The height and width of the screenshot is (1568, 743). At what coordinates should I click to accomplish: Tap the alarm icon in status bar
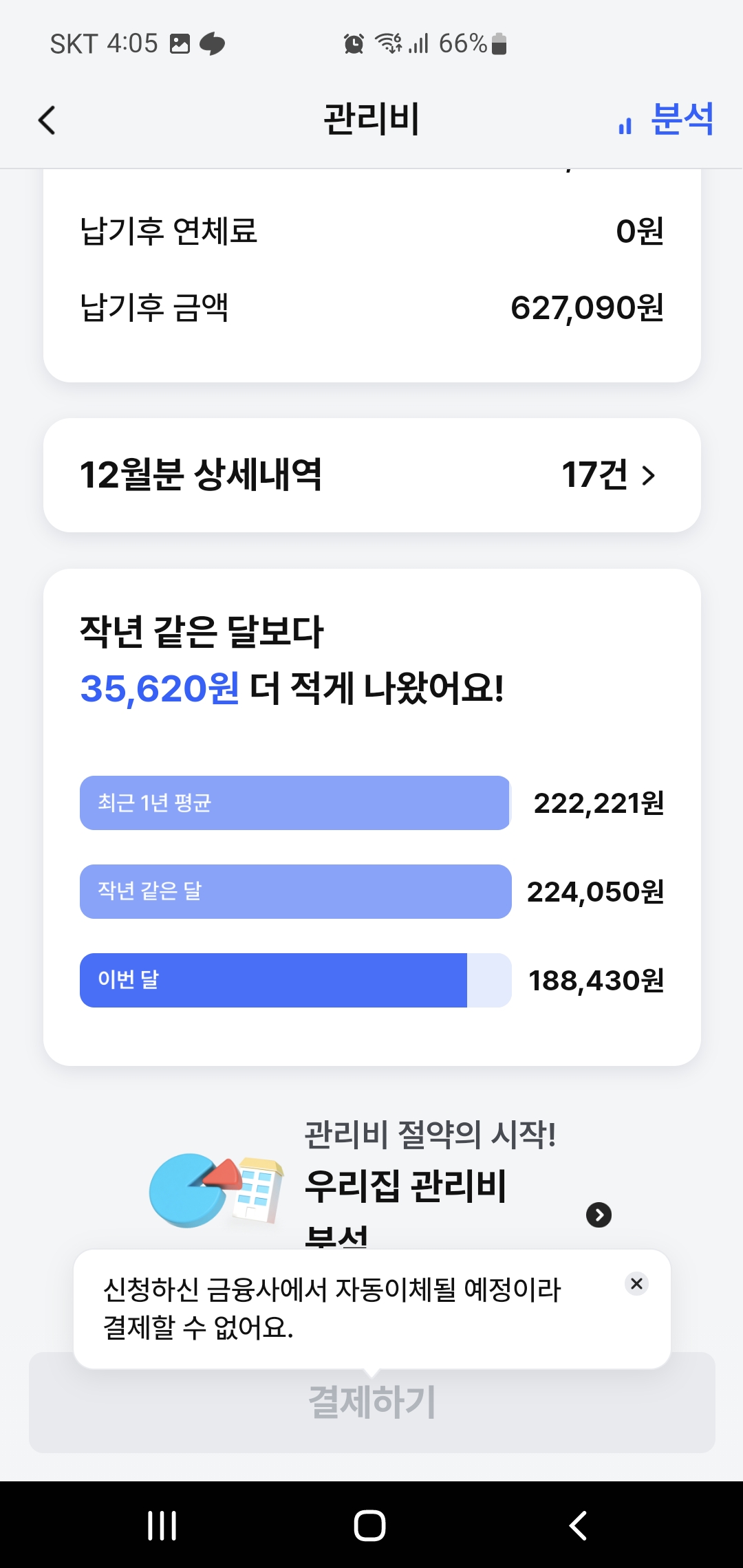[x=354, y=44]
